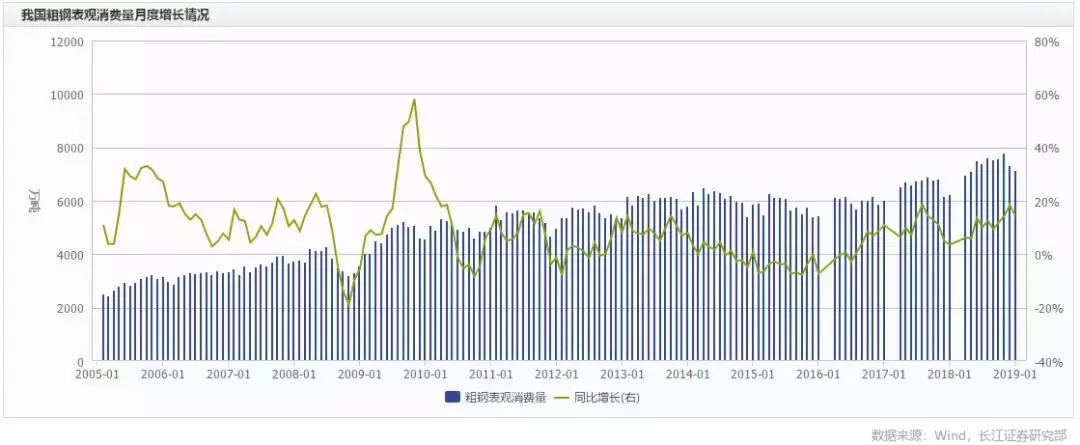This screenshot has width=1080, height=445.
Task: Click the green line trough near 2009-01
Action: [349, 302]
